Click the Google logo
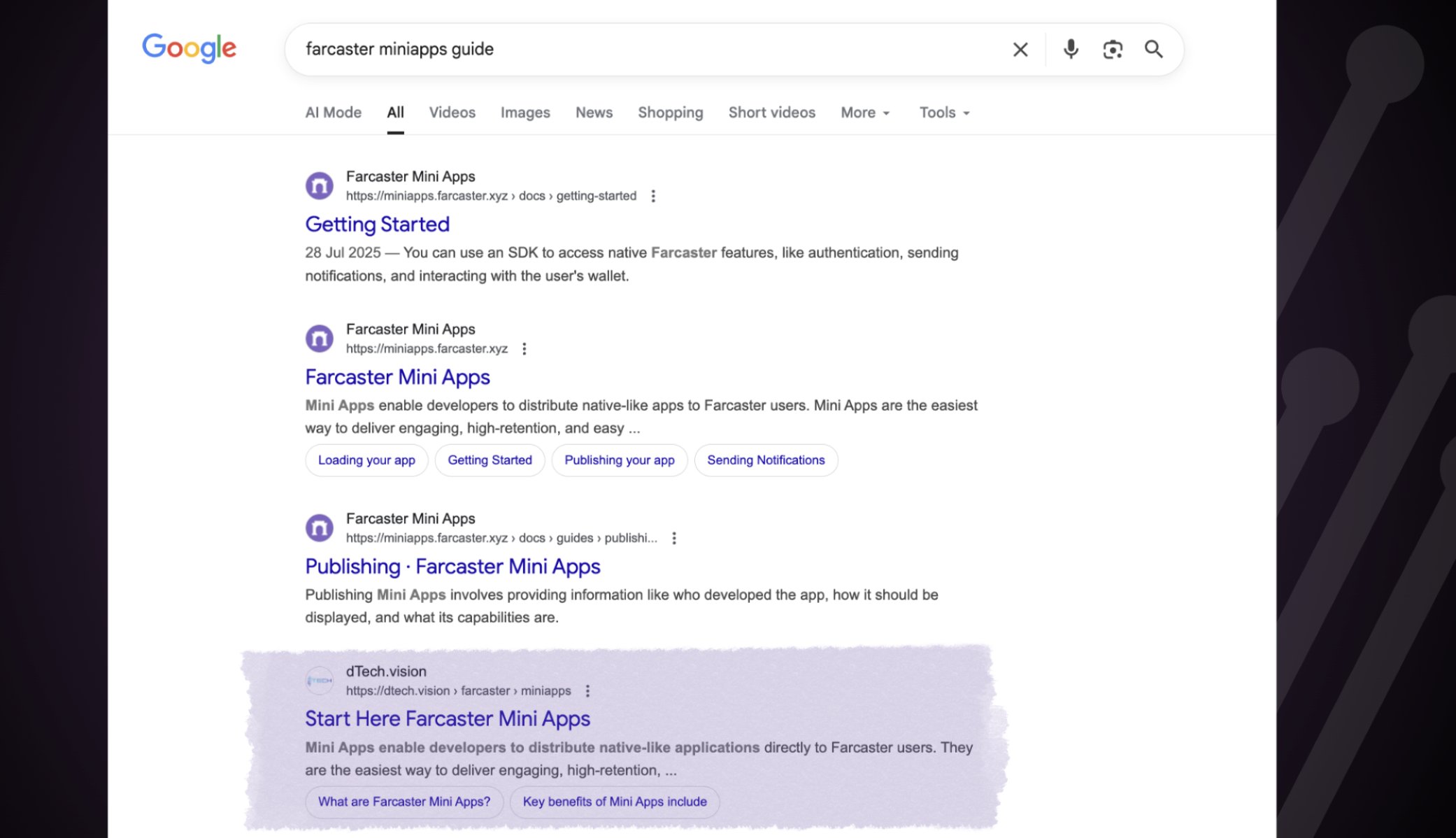Viewport: 1456px width, 838px height. click(189, 48)
